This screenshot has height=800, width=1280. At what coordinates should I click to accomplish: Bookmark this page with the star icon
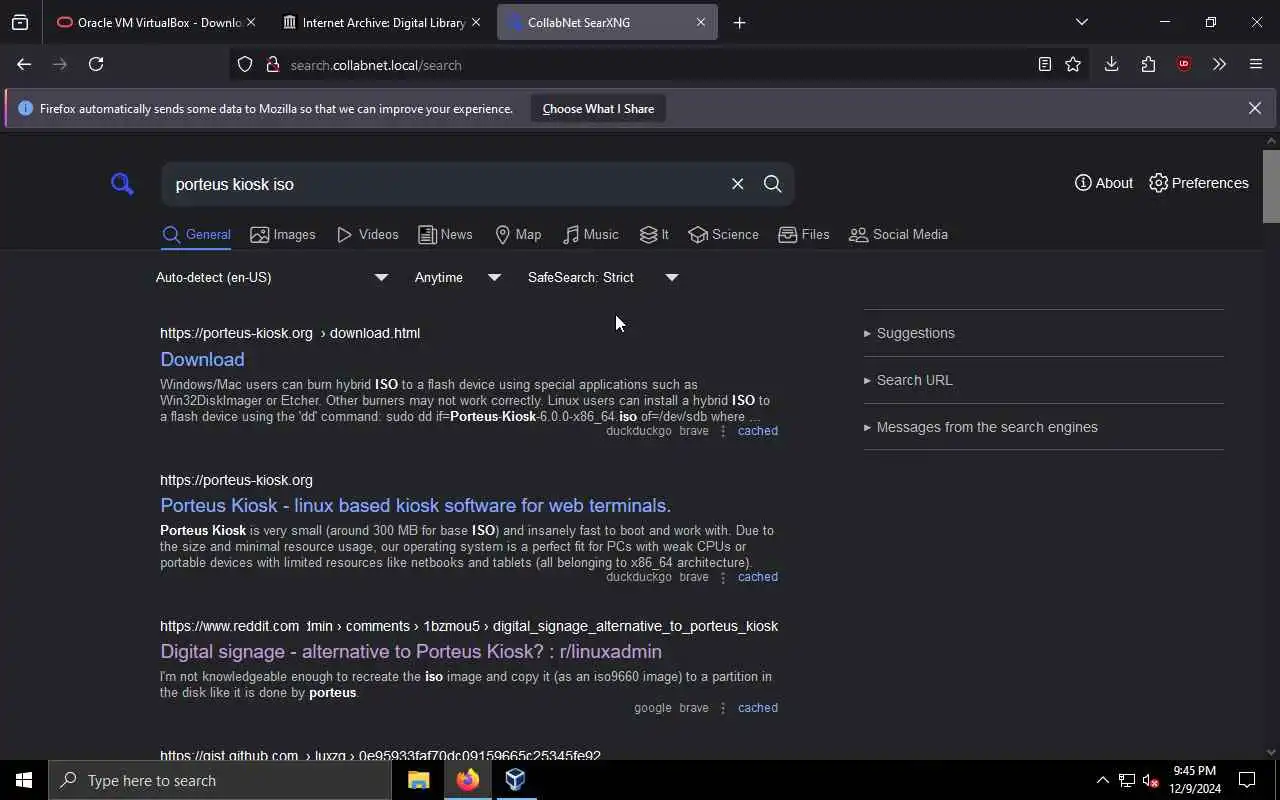click(x=1073, y=64)
